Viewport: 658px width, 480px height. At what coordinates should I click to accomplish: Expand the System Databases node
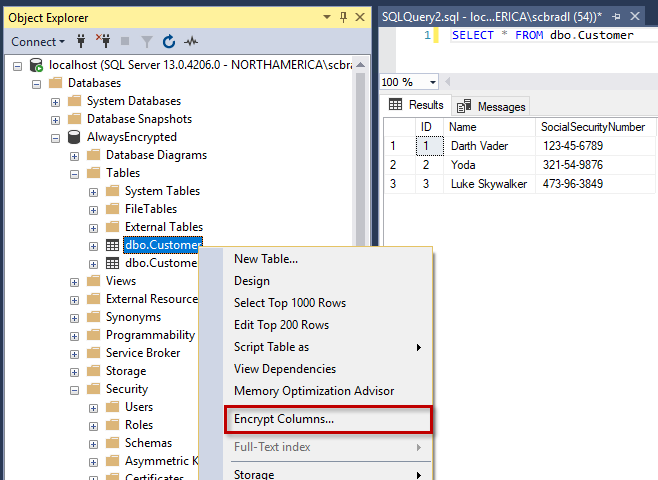56,101
